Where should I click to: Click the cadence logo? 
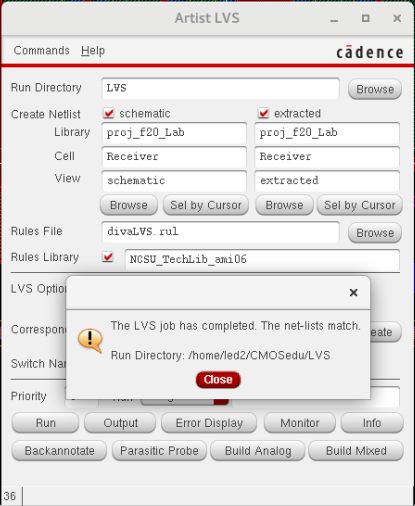[370, 52]
